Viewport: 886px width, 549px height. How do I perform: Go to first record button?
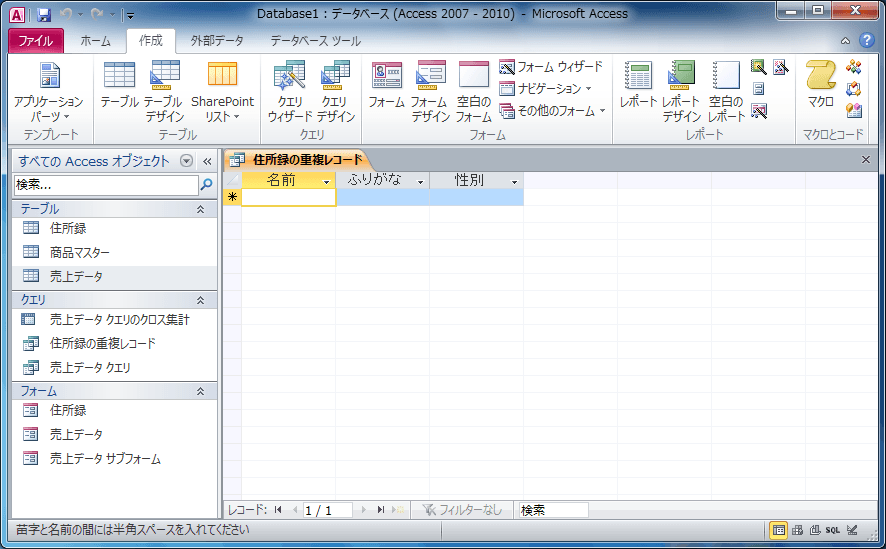coord(278,510)
